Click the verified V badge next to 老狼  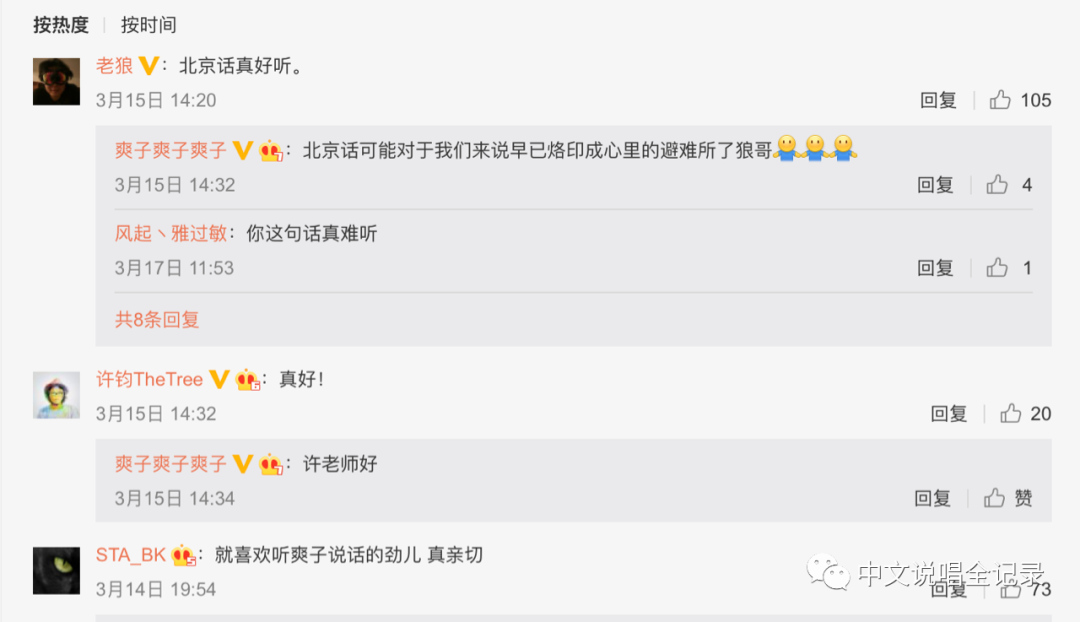tap(149, 65)
